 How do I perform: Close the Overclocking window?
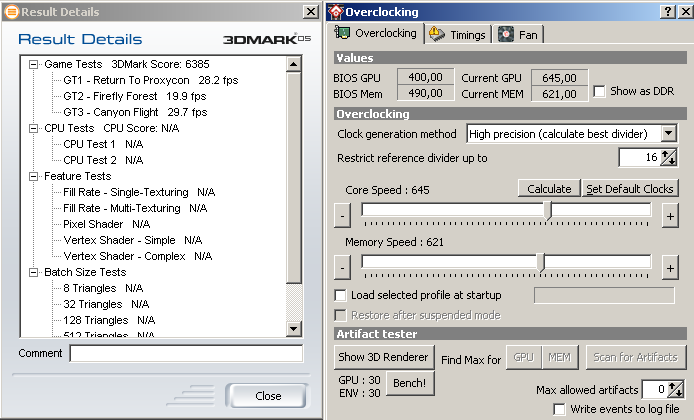click(686, 12)
